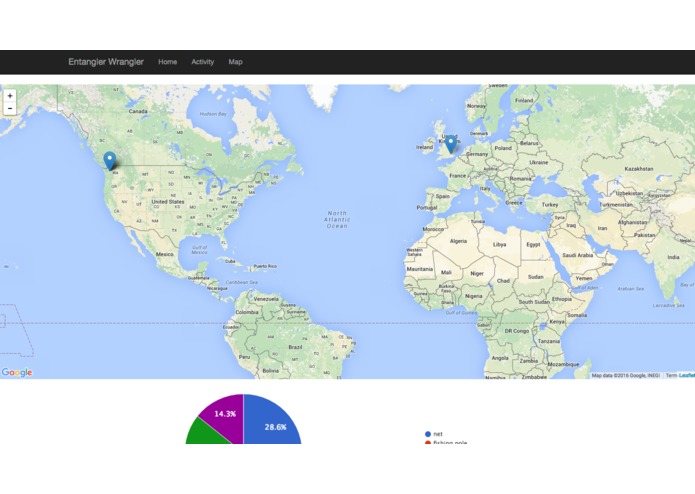
Task: Click the 'Spain' country label
Action: [442, 196]
